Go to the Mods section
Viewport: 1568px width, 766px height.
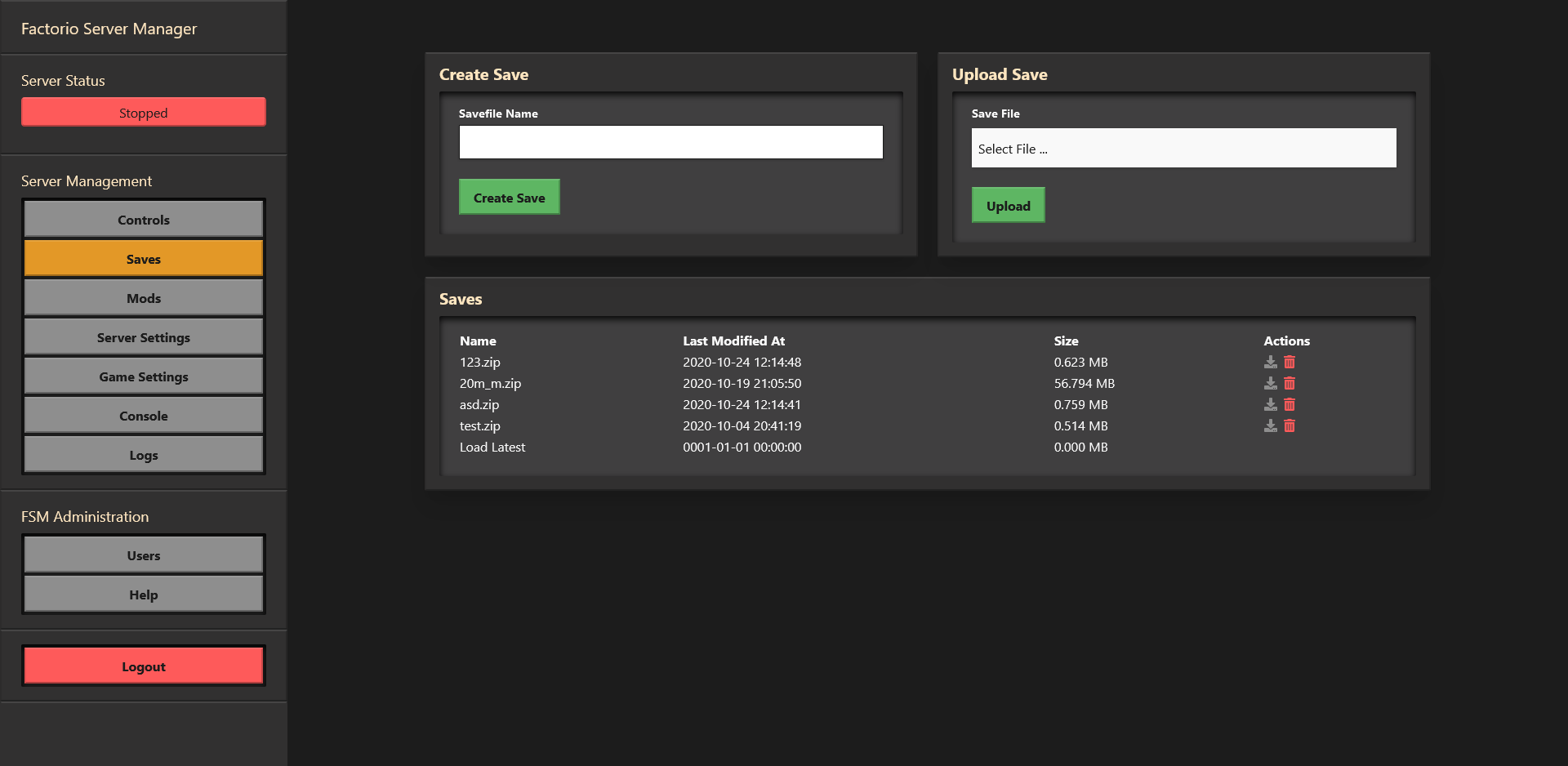144,298
